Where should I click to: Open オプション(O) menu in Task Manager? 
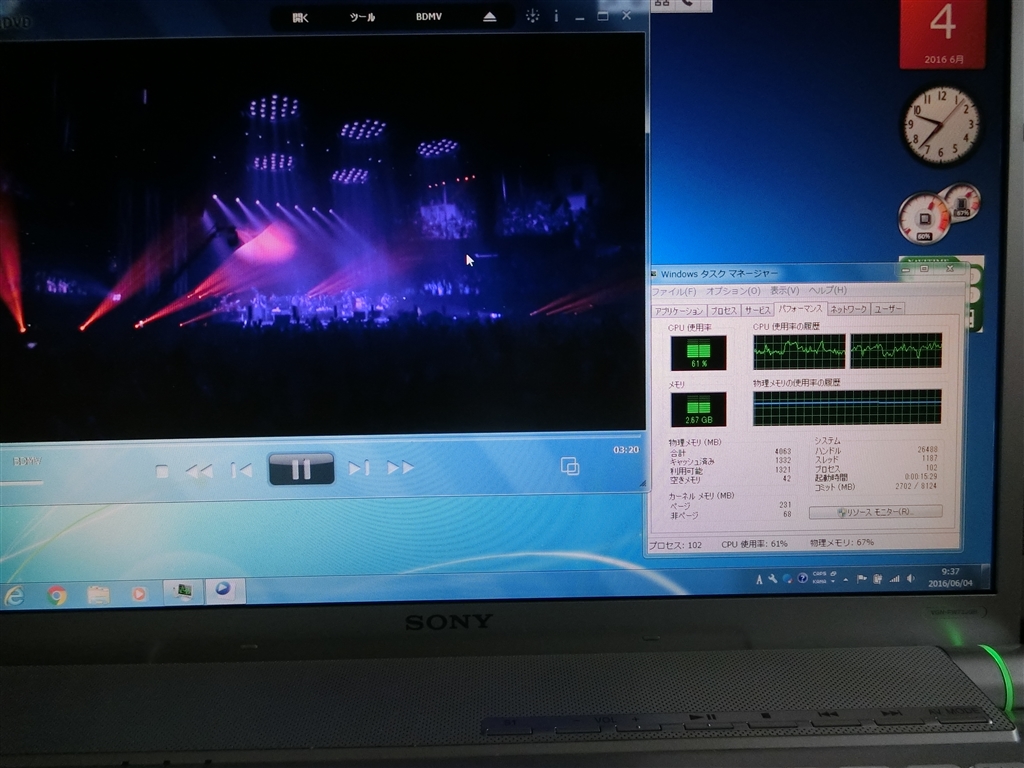[733, 291]
